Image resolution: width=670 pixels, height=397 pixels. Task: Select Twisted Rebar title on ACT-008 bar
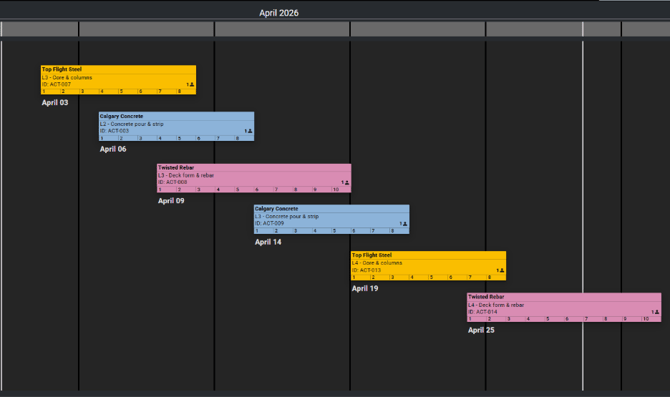click(176, 168)
